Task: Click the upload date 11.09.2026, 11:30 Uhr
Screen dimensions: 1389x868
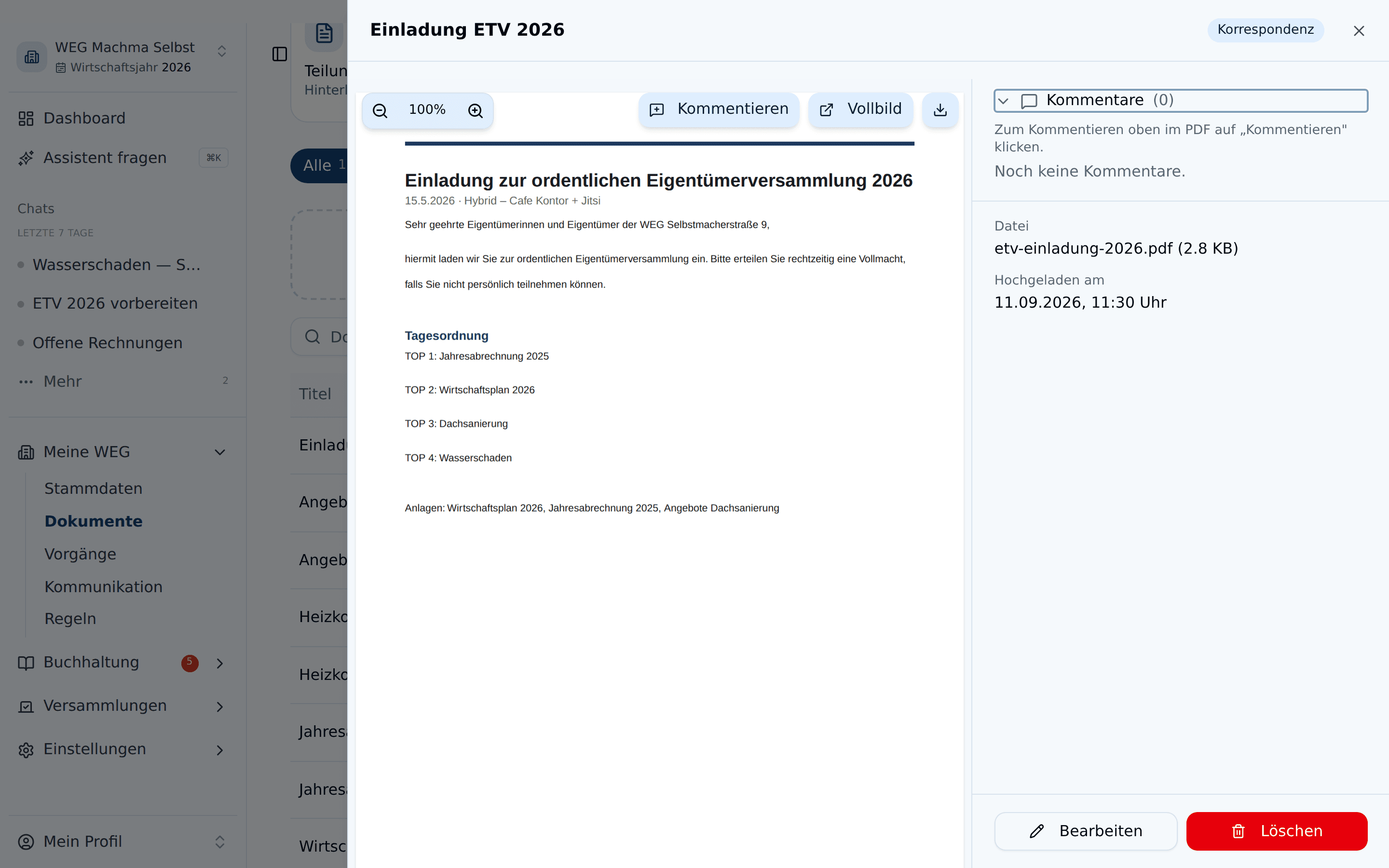Action: tap(1080, 302)
